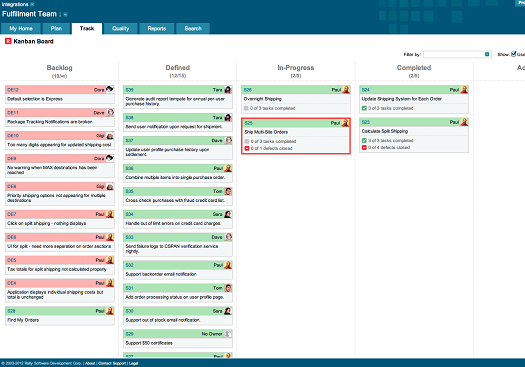Click the red header of card DE10
This screenshot has height=367, width=525.
(60, 136)
